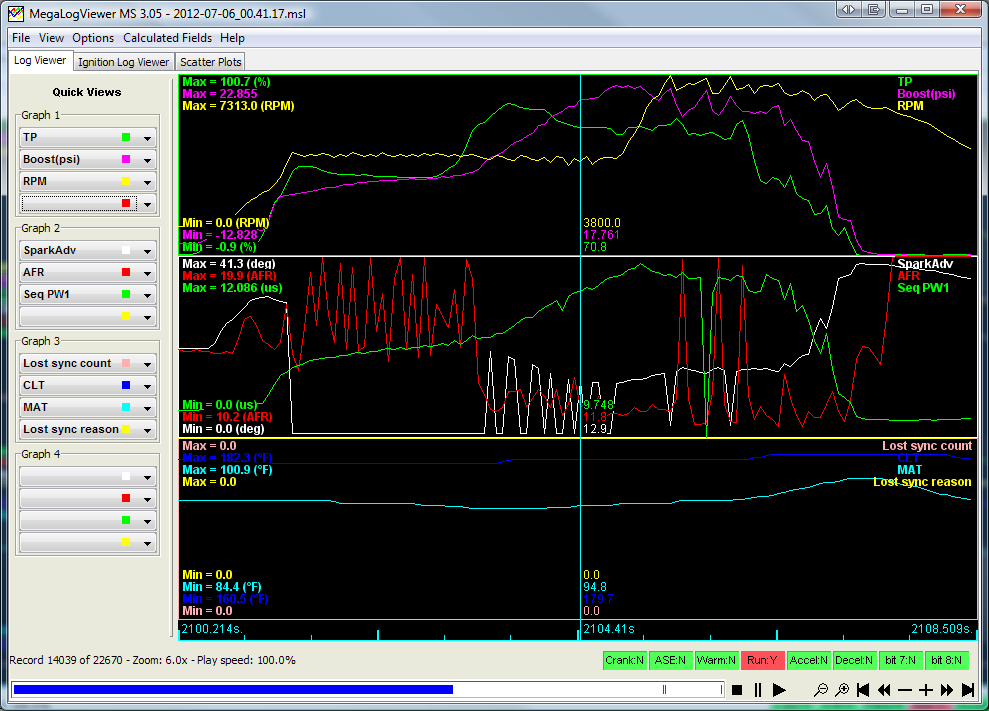Click the Accel:N status indicator
The image size is (989, 711).
click(808, 660)
